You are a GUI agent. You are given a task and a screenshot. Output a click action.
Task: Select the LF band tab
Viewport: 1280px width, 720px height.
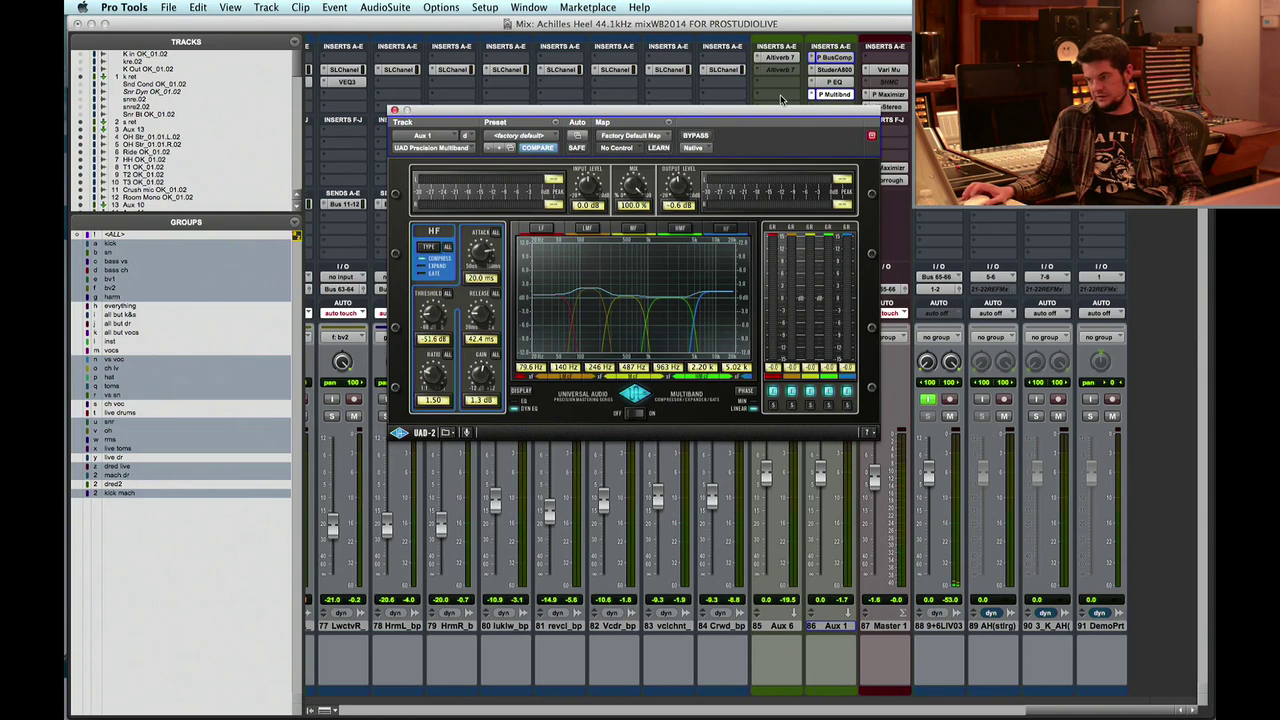pyautogui.click(x=541, y=228)
